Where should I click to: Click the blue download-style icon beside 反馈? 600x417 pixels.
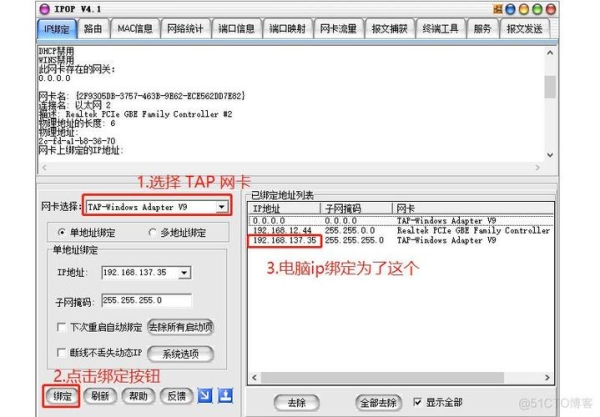tap(225, 395)
